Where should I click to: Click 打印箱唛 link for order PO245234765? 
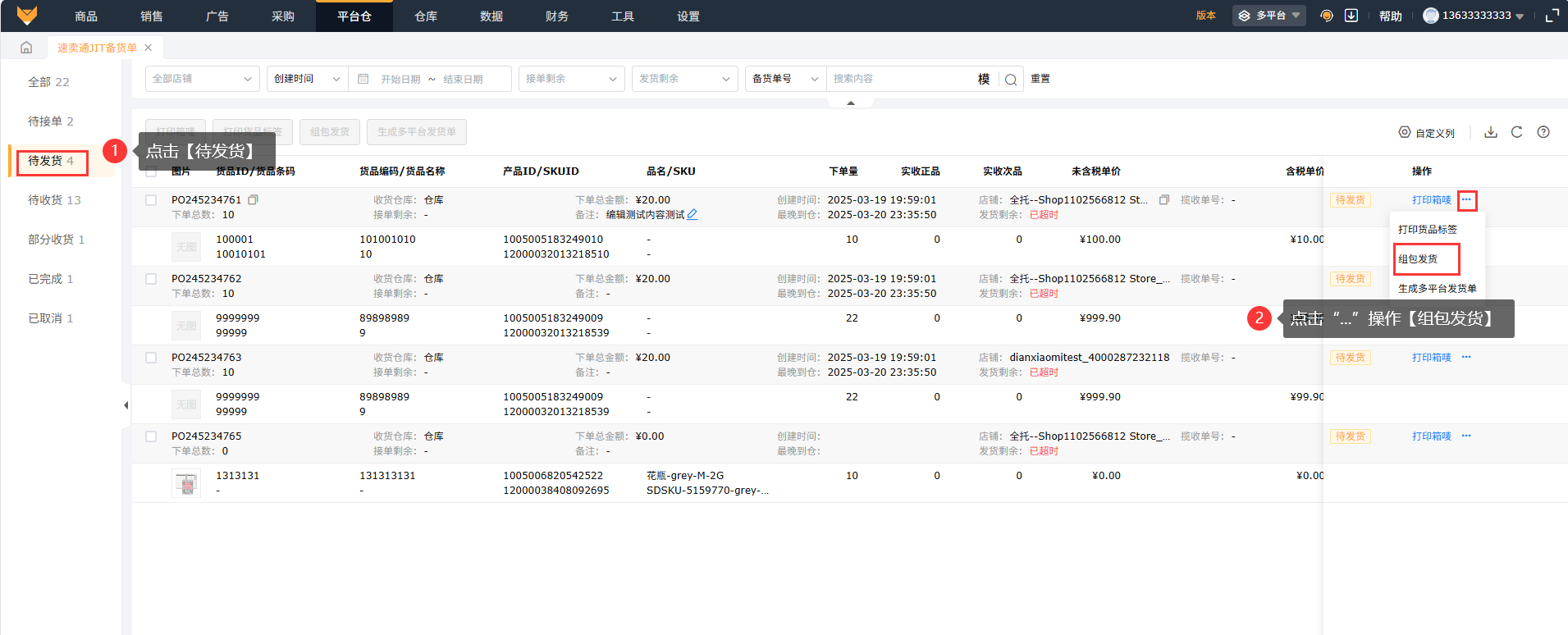[1431, 436]
